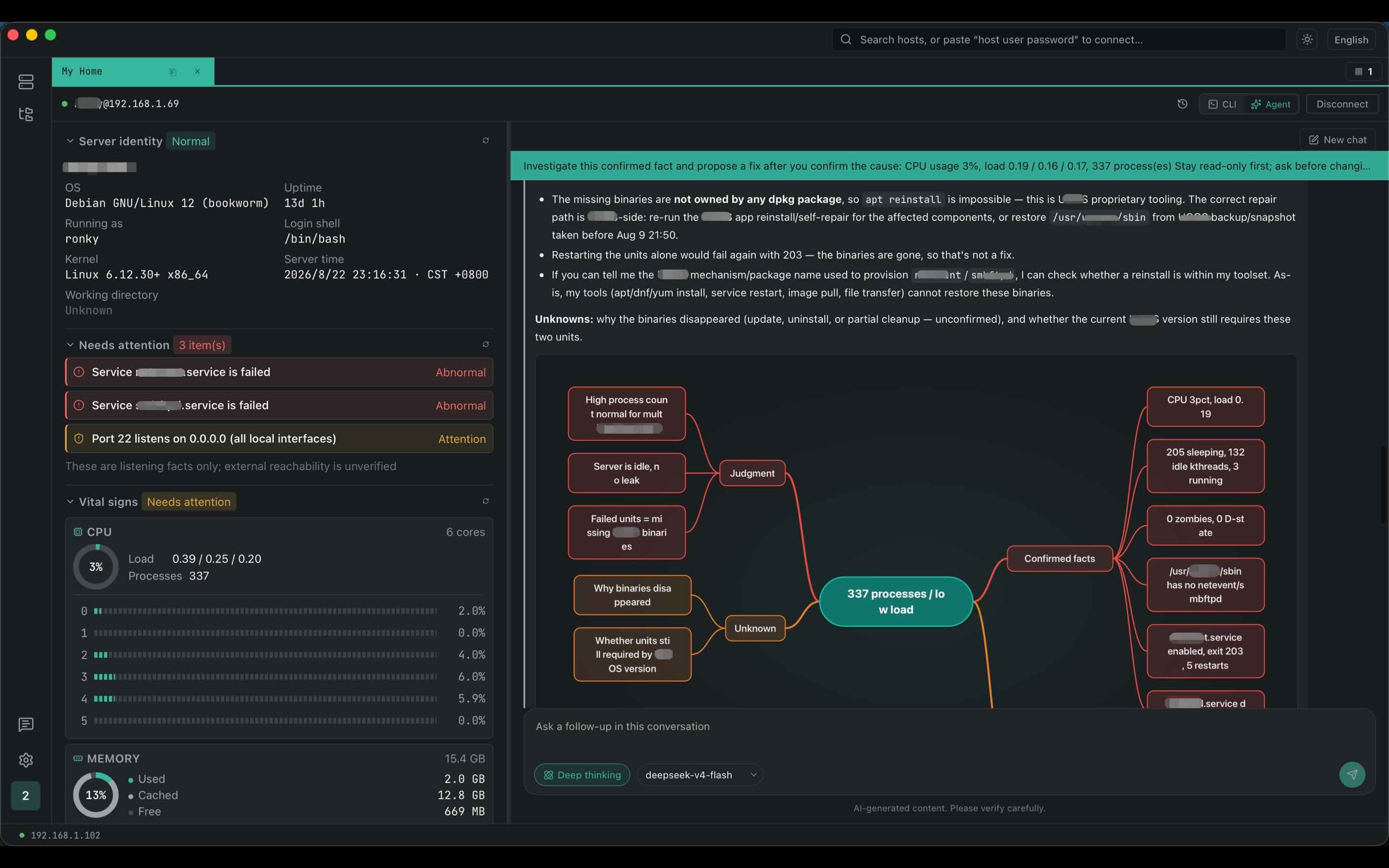
Task: Click the investigate prompt banner
Action: pos(949,166)
